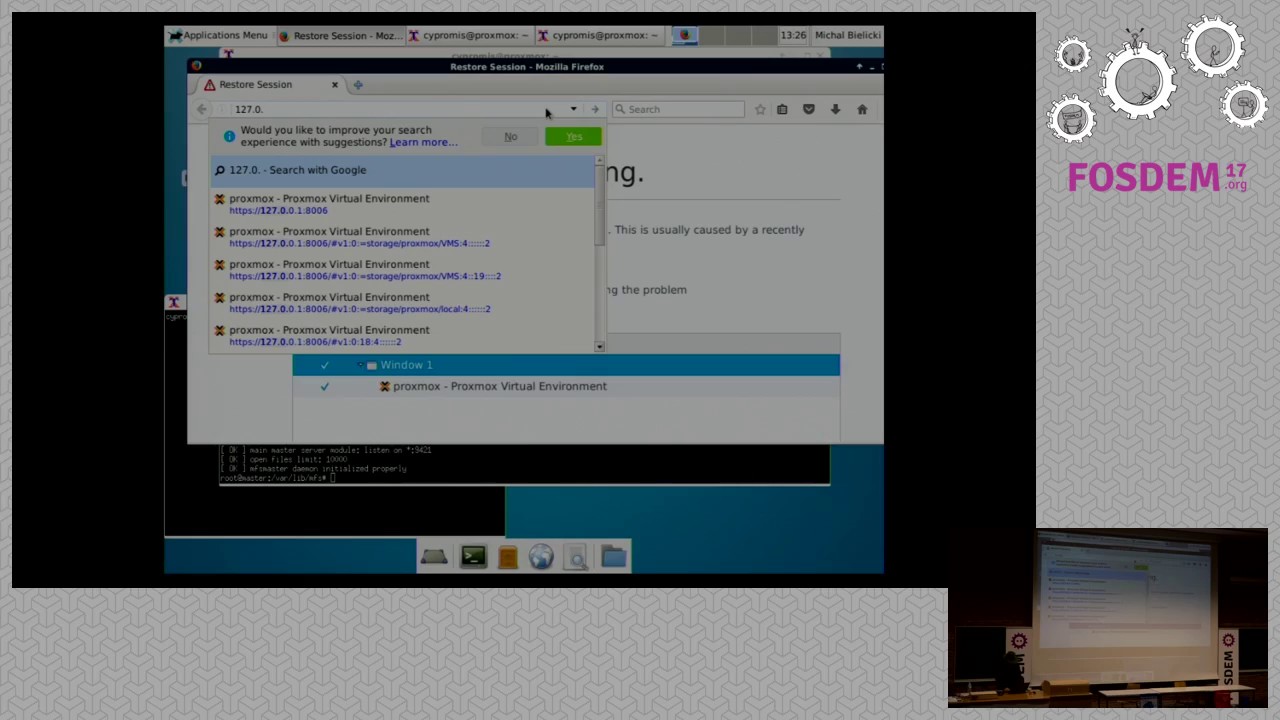Click the Go arrow in address bar
The height and width of the screenshot is (720, 1280).
(x=595, y=109)
